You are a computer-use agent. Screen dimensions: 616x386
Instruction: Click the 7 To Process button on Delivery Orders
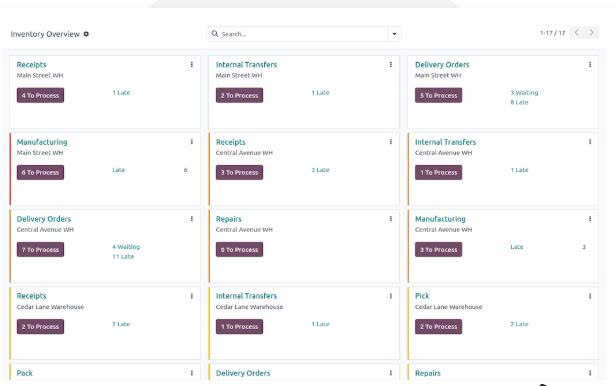point(40,250)
